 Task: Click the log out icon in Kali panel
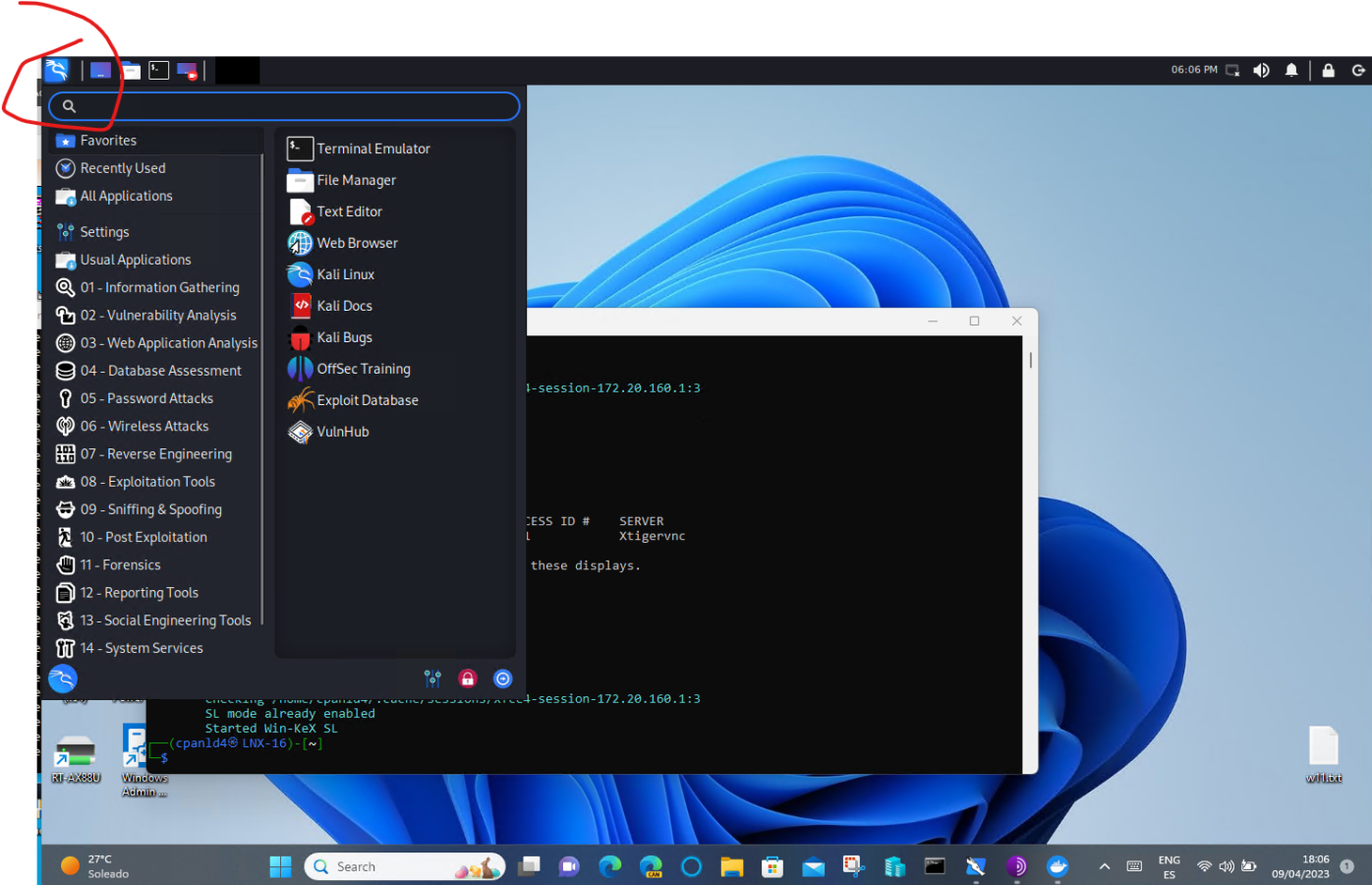(x=1358, y=71)
